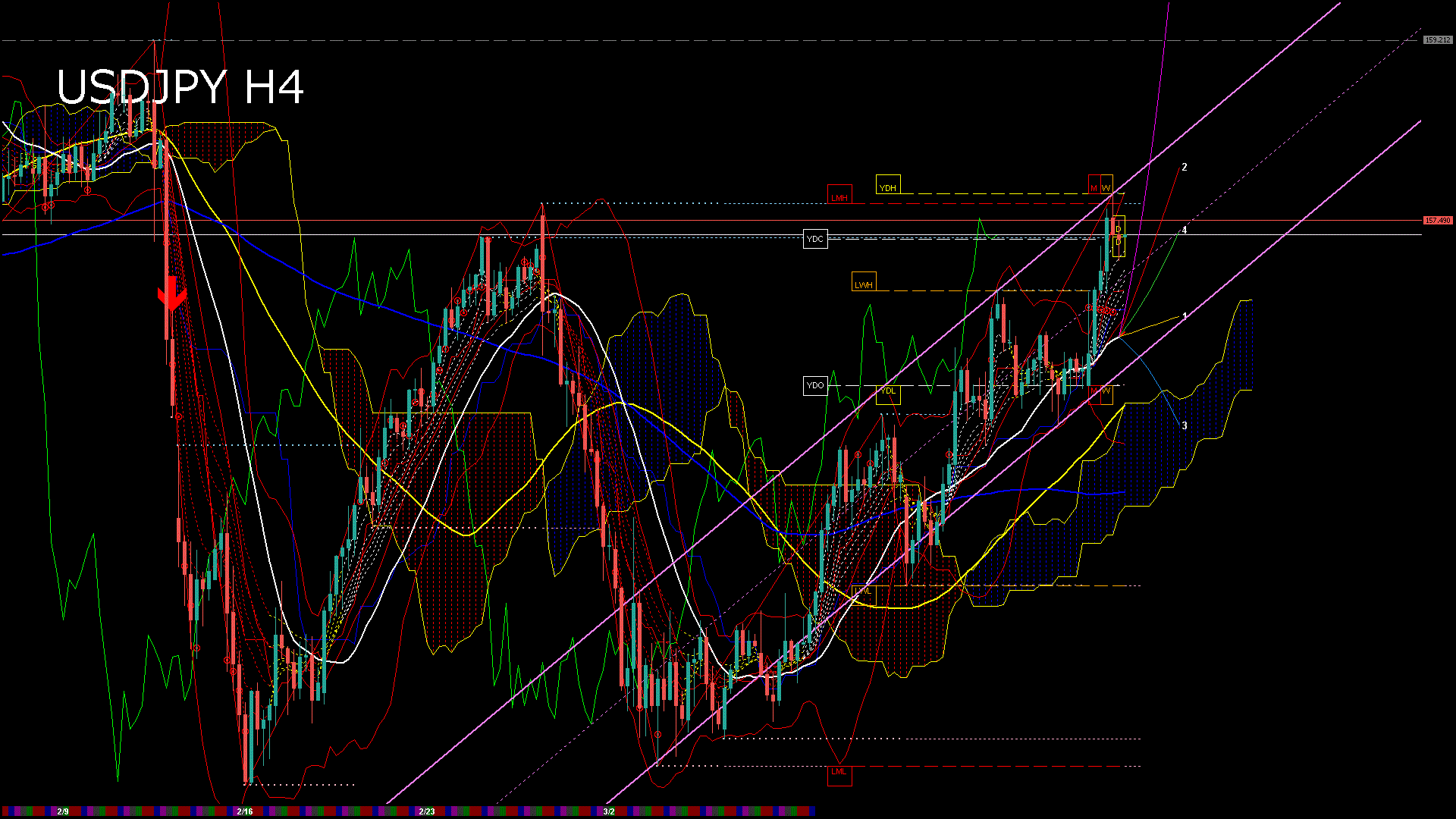Select the 2/9 date marker on timeline
Image resolution: width=1456 pixels, height=819 pixels.
(x=63, y=811)
